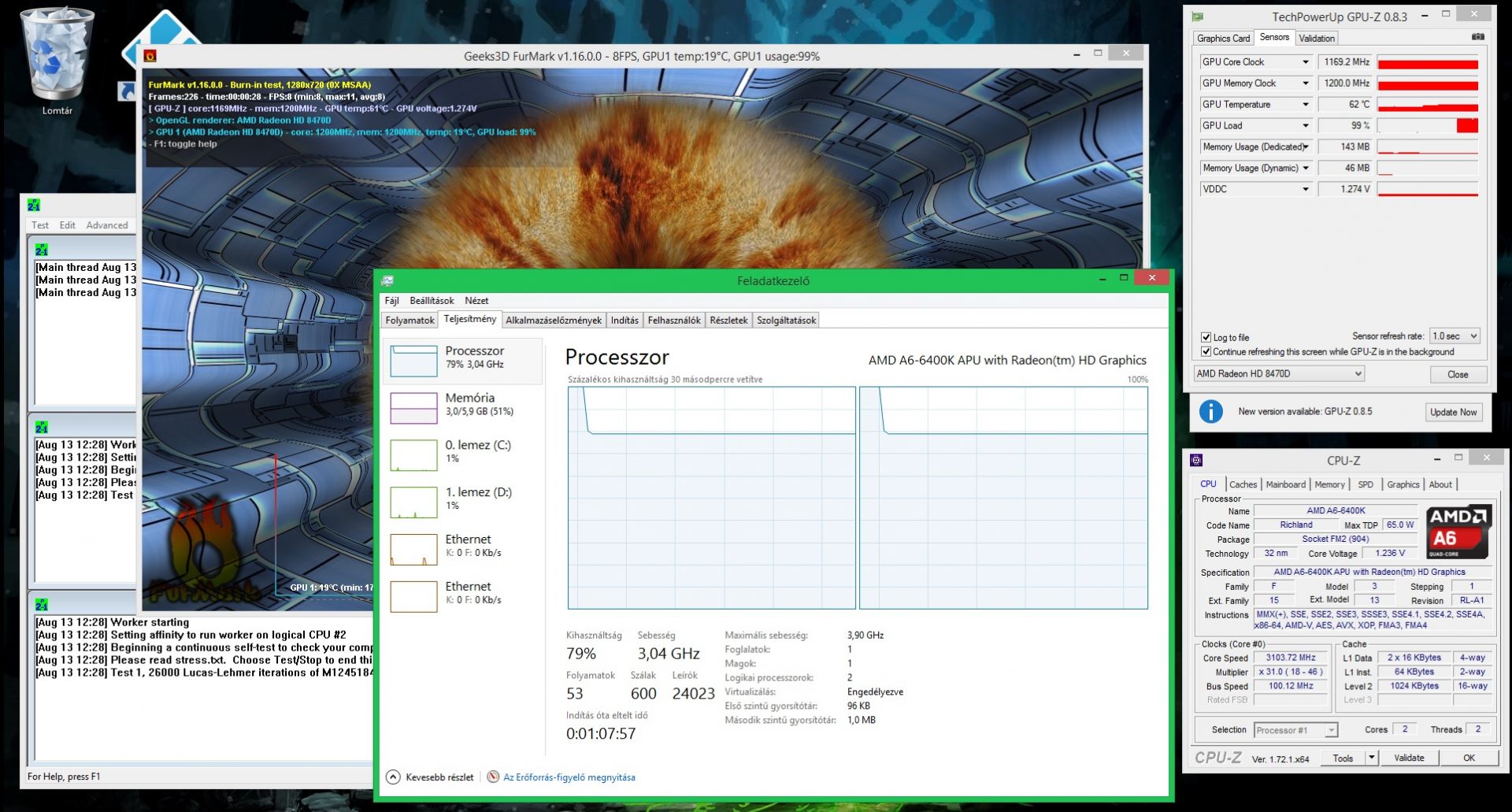Click the CPU-Z OK button
The height and width of the screenshot is (812, 1512).
coord(1469,758)
